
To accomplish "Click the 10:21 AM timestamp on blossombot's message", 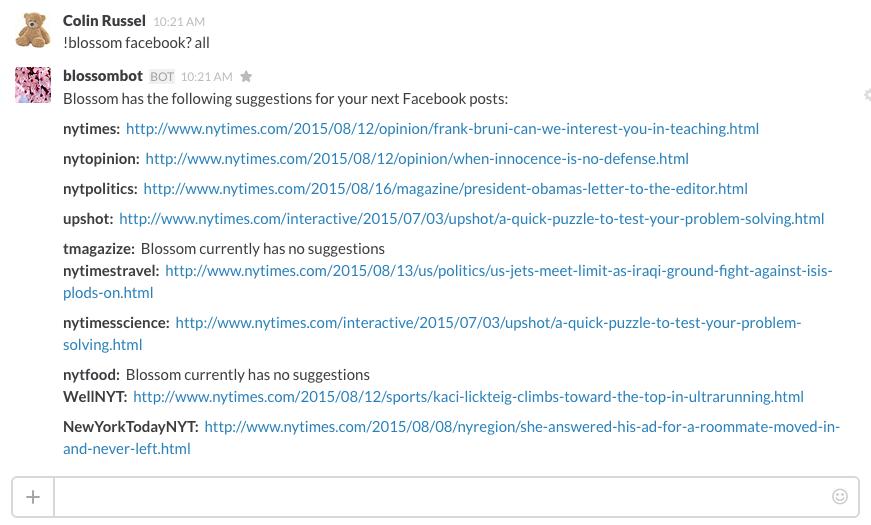I will [x=206, y=77].
